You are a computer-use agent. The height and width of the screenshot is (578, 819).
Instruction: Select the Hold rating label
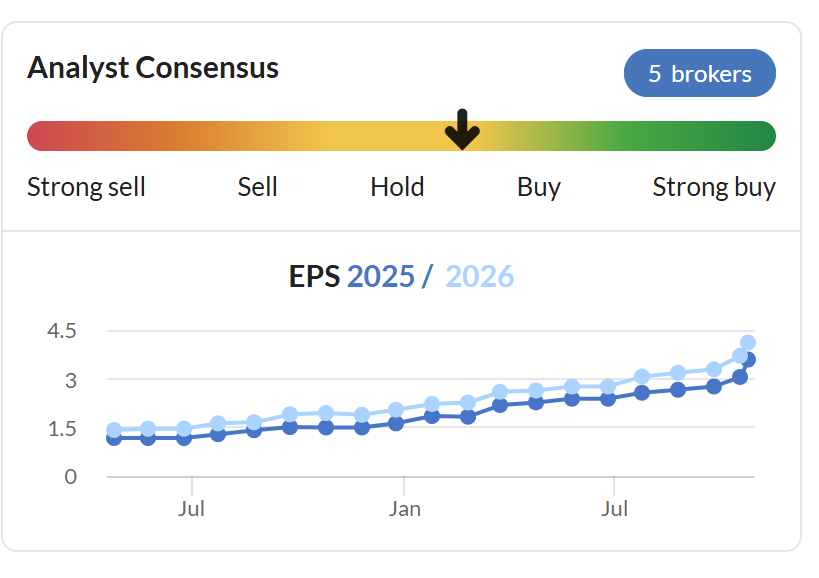point(397,187)
